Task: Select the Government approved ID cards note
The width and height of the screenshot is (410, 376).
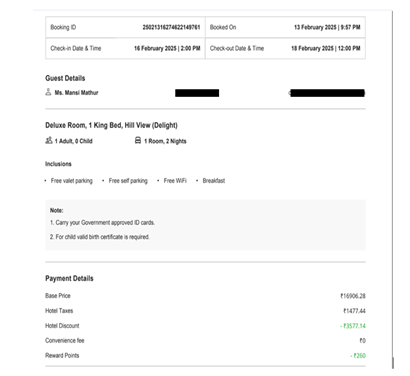Action: coord(102,223)
